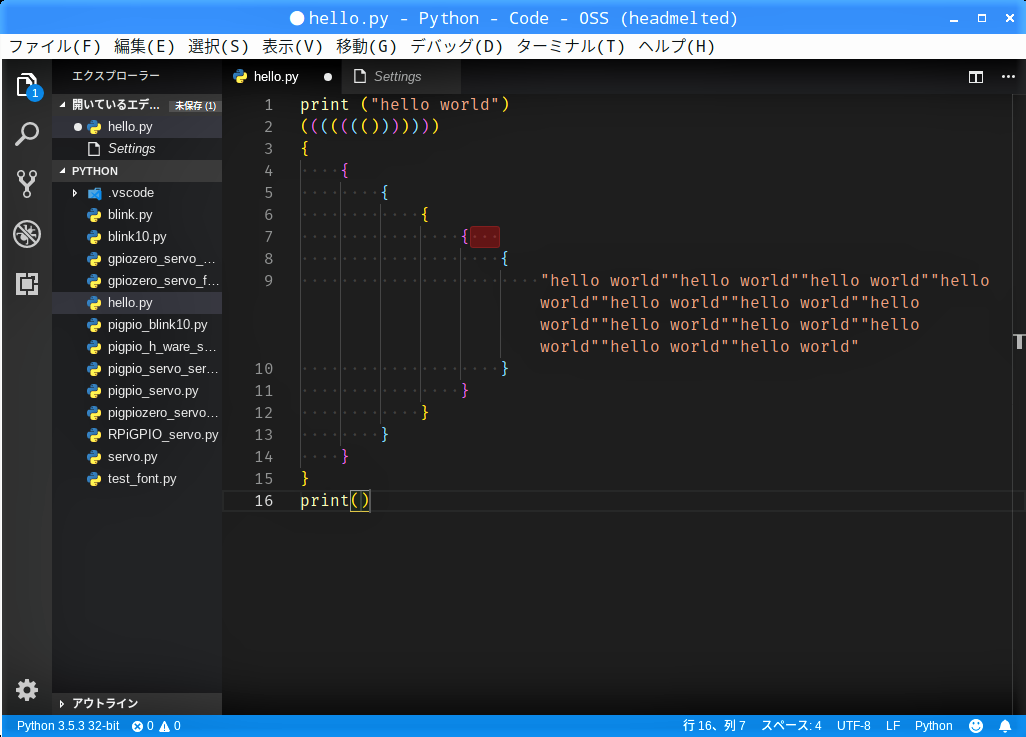Change the UTF-8 encoding setting

[853, 726]
